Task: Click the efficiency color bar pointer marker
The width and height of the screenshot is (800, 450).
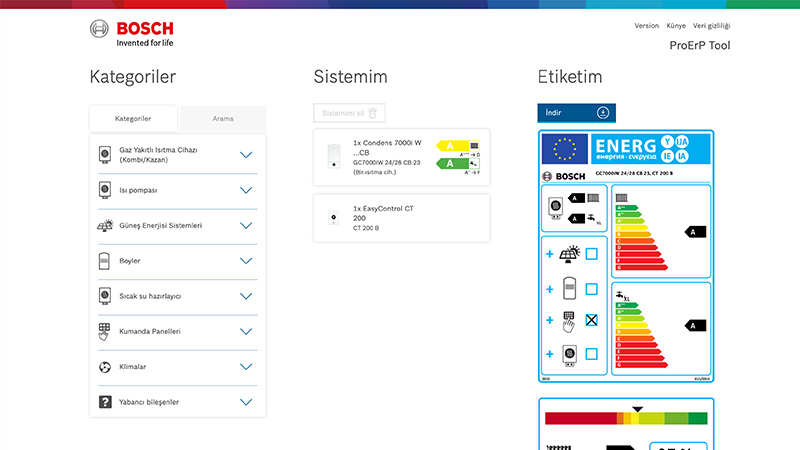Action: 637,409
